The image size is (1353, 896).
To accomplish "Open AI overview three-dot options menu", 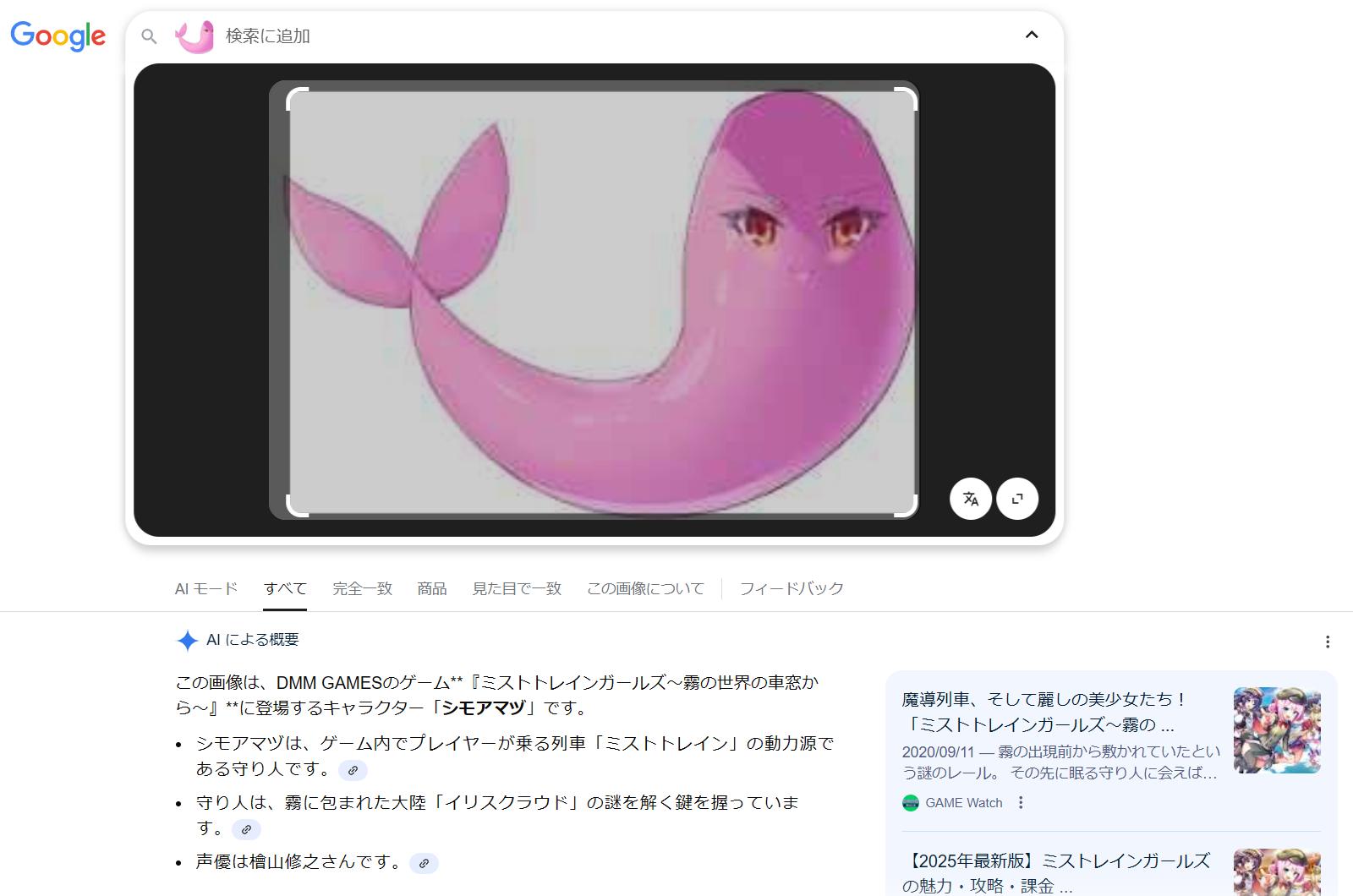I will tap(1327, 642).
